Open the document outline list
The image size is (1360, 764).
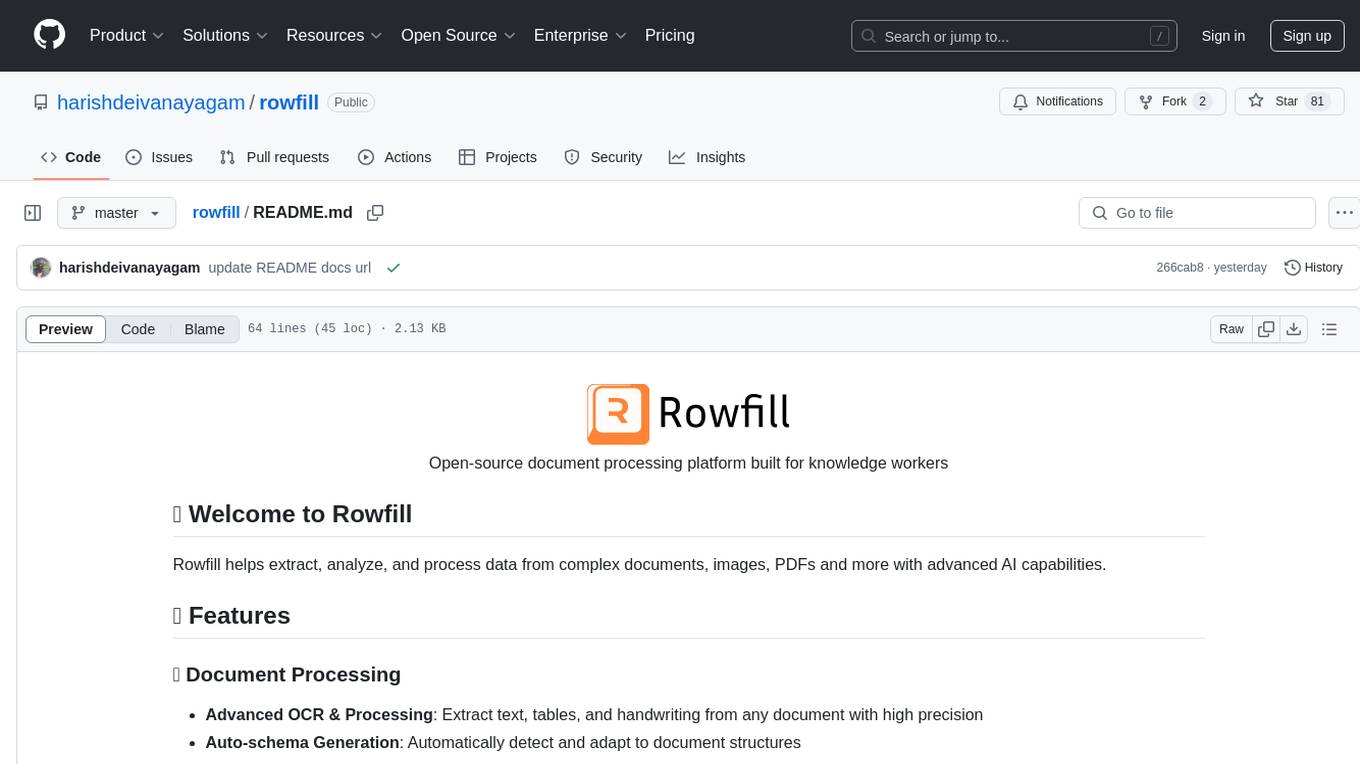click(x=1329, y=329)
